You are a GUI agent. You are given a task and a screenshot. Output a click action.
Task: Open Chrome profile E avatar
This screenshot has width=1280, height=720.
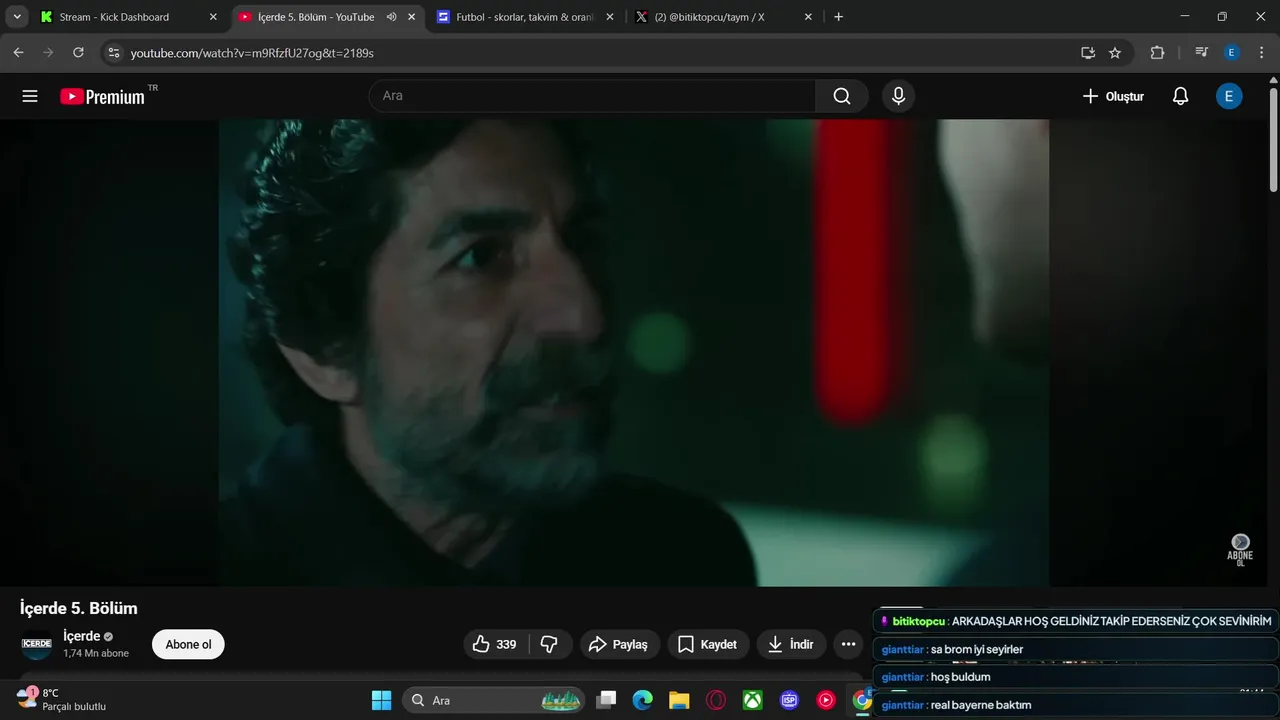click(1232, 52)
